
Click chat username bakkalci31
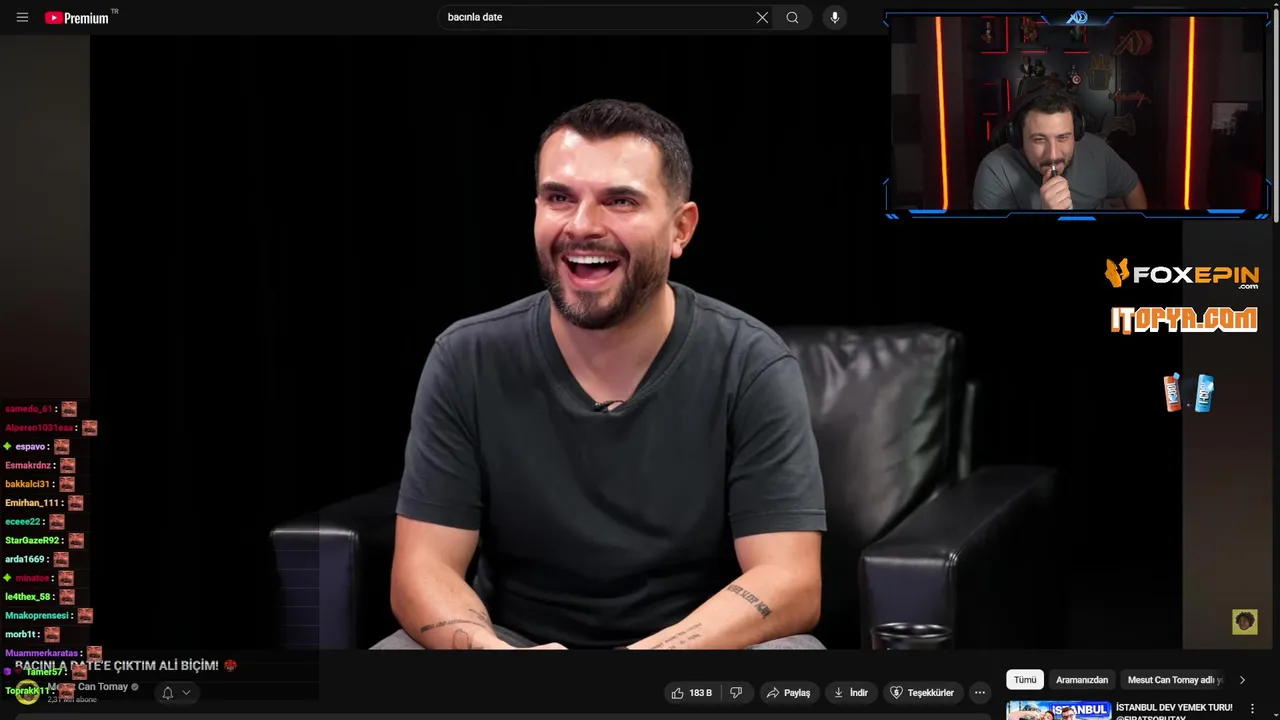[x=27, y=484]
